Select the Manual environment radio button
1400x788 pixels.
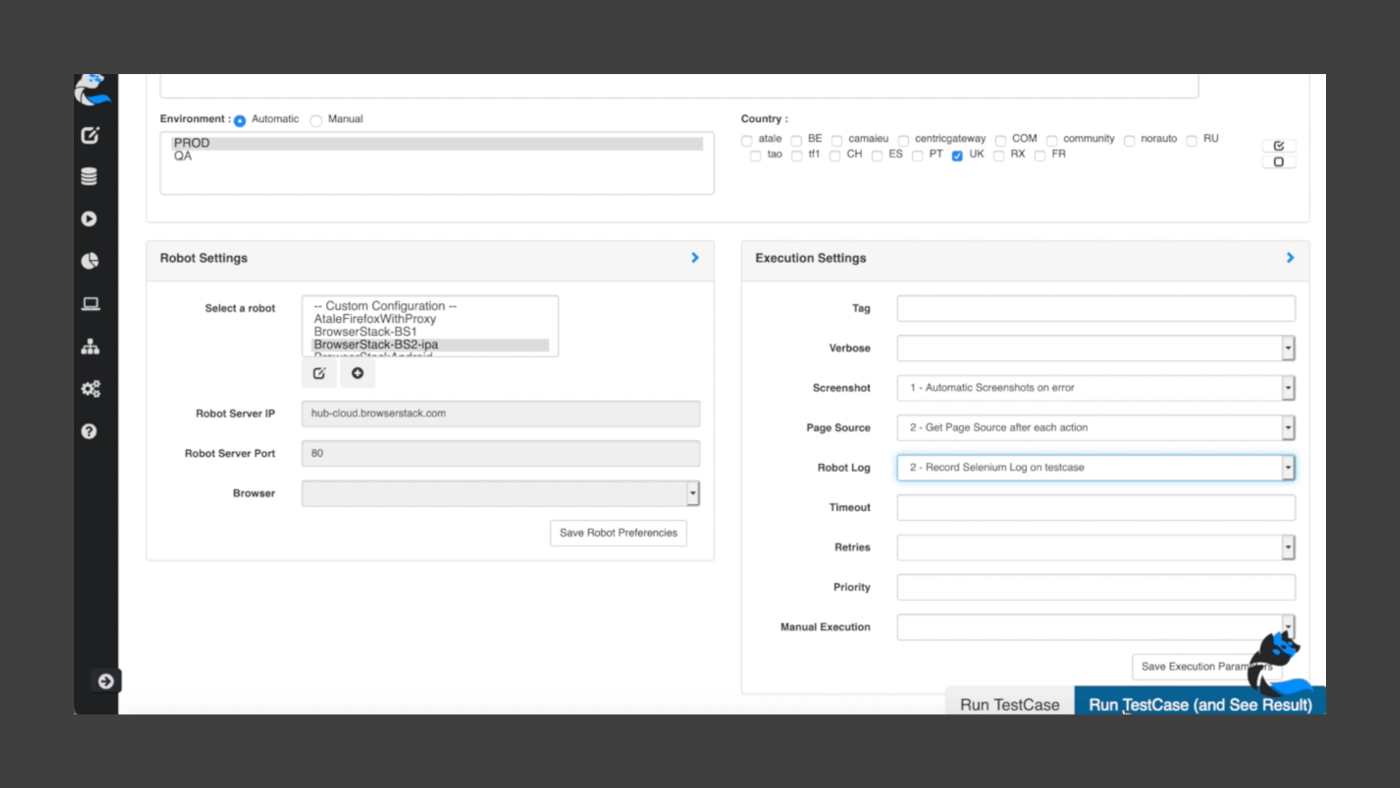316,121
